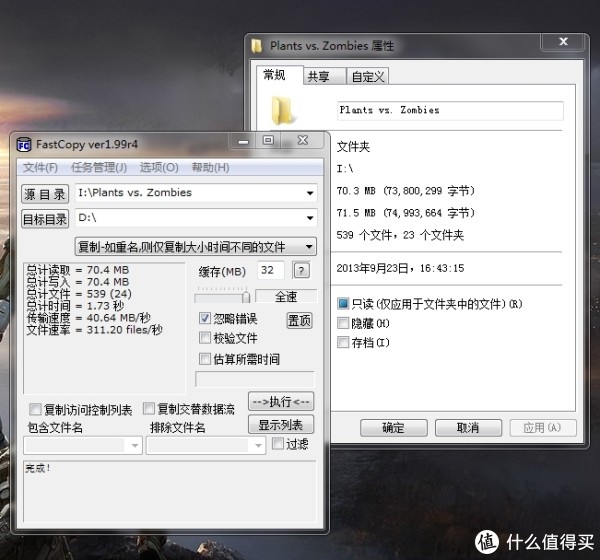Click the 71.5 MB size-on-disk text
The height and width of the screenshot is (560, 600).
tap(406, 213)
